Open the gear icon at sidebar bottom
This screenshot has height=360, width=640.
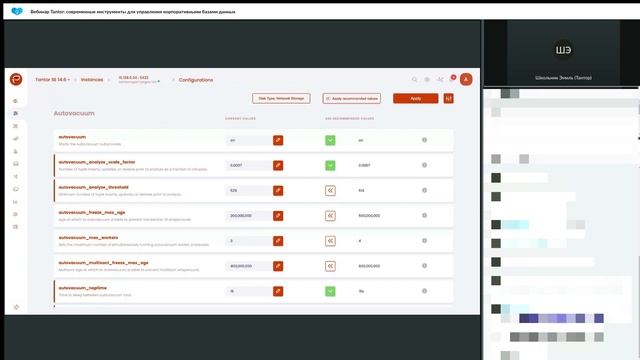(16, 307)
